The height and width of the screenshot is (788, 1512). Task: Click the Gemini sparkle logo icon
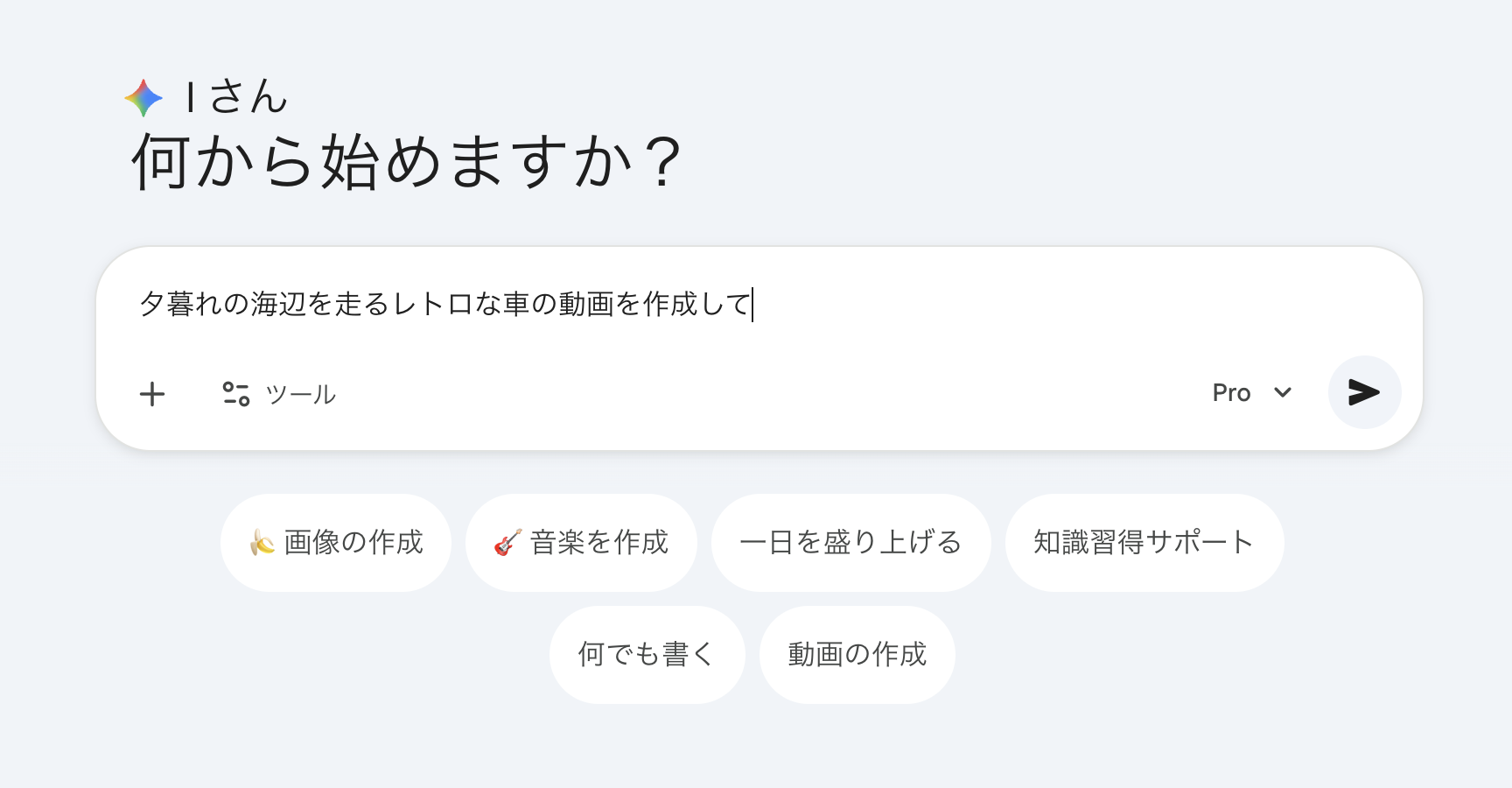[143, 98]
